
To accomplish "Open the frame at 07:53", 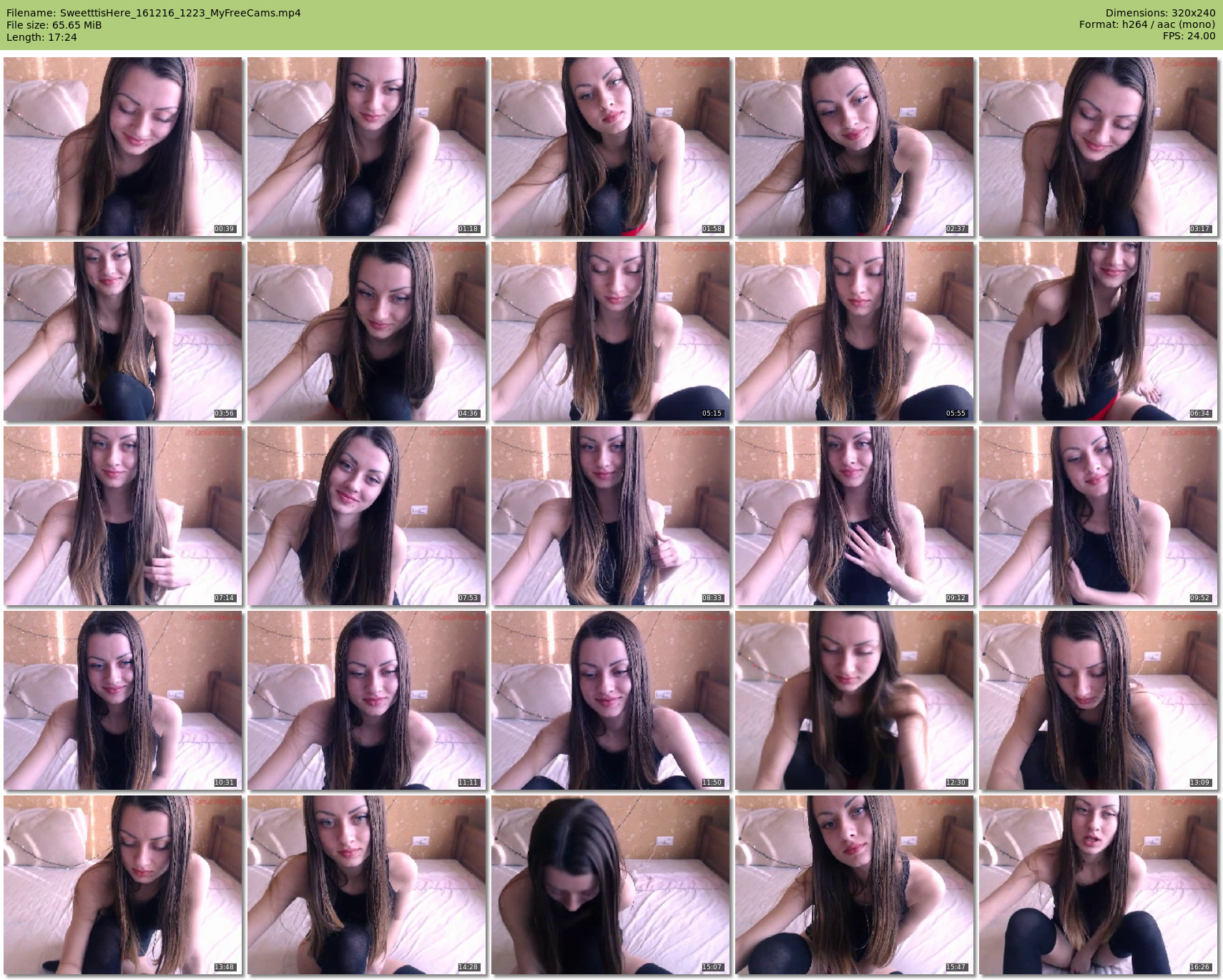I will [366, 516].
